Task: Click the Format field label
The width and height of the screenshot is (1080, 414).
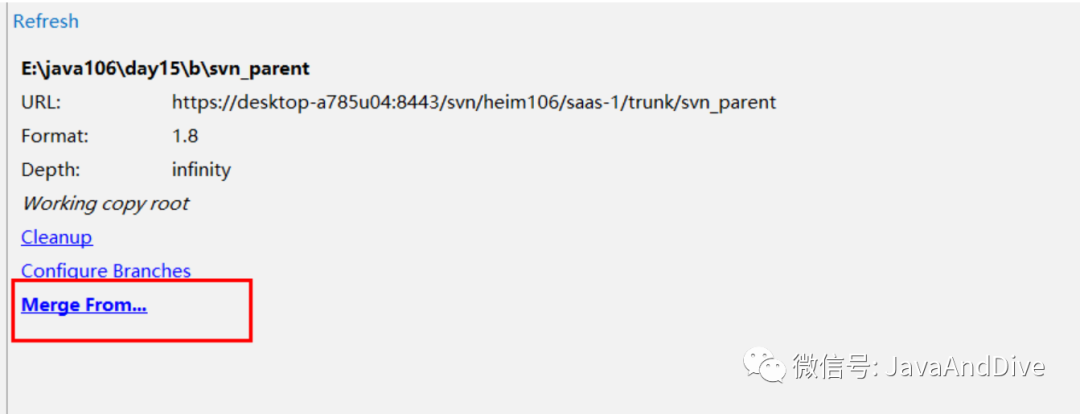Action: (x=55, y=135)
